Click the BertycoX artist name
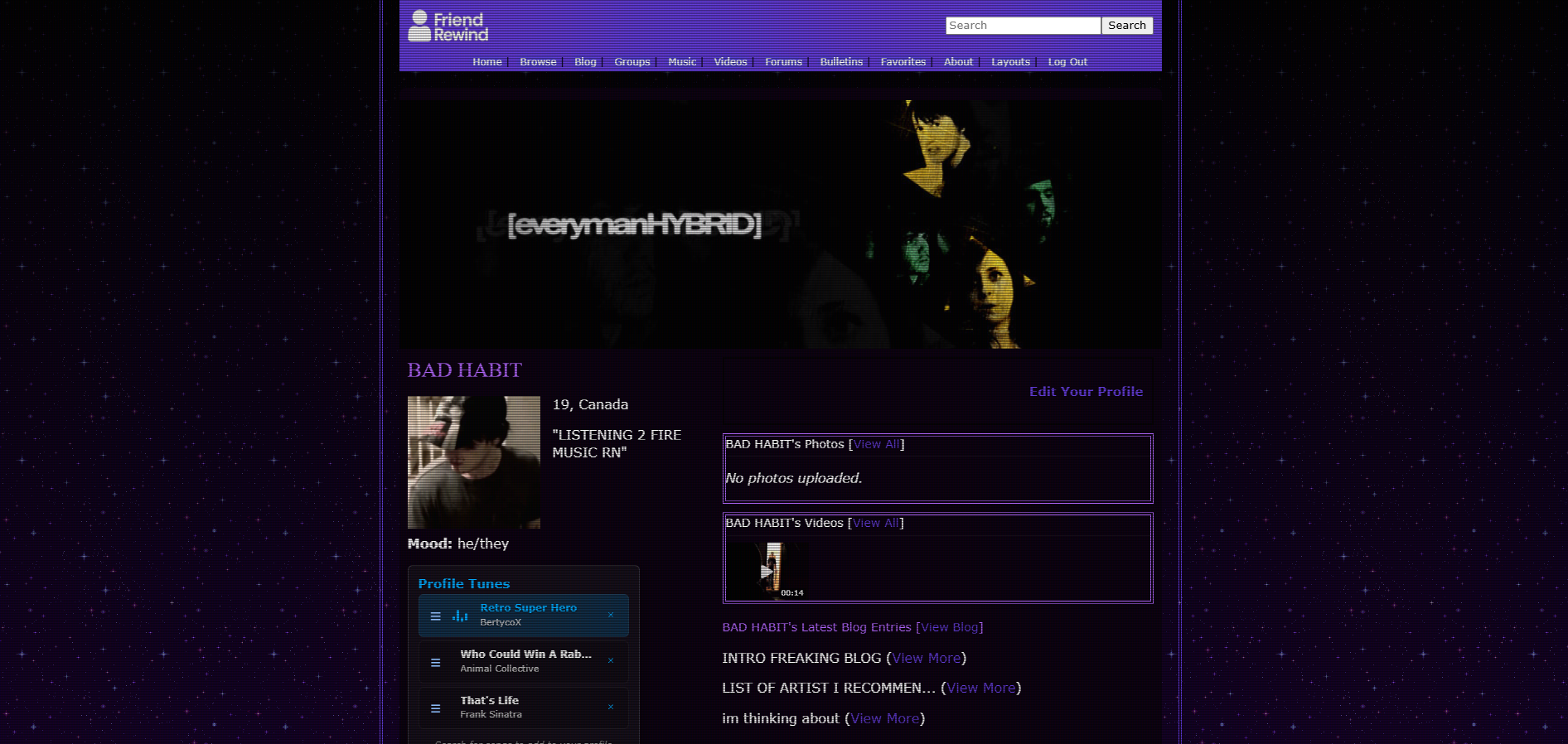This screenshot has height=744, width=1568. click(501, 622)
